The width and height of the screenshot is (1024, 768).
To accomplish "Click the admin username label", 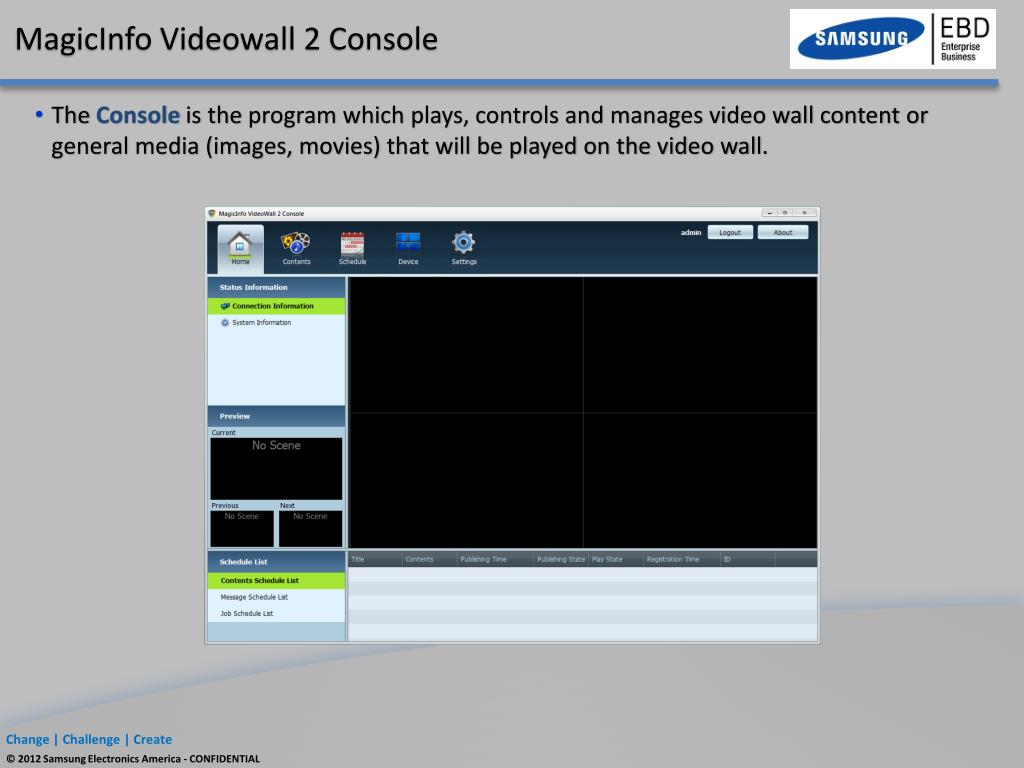I will click(691, 232).
